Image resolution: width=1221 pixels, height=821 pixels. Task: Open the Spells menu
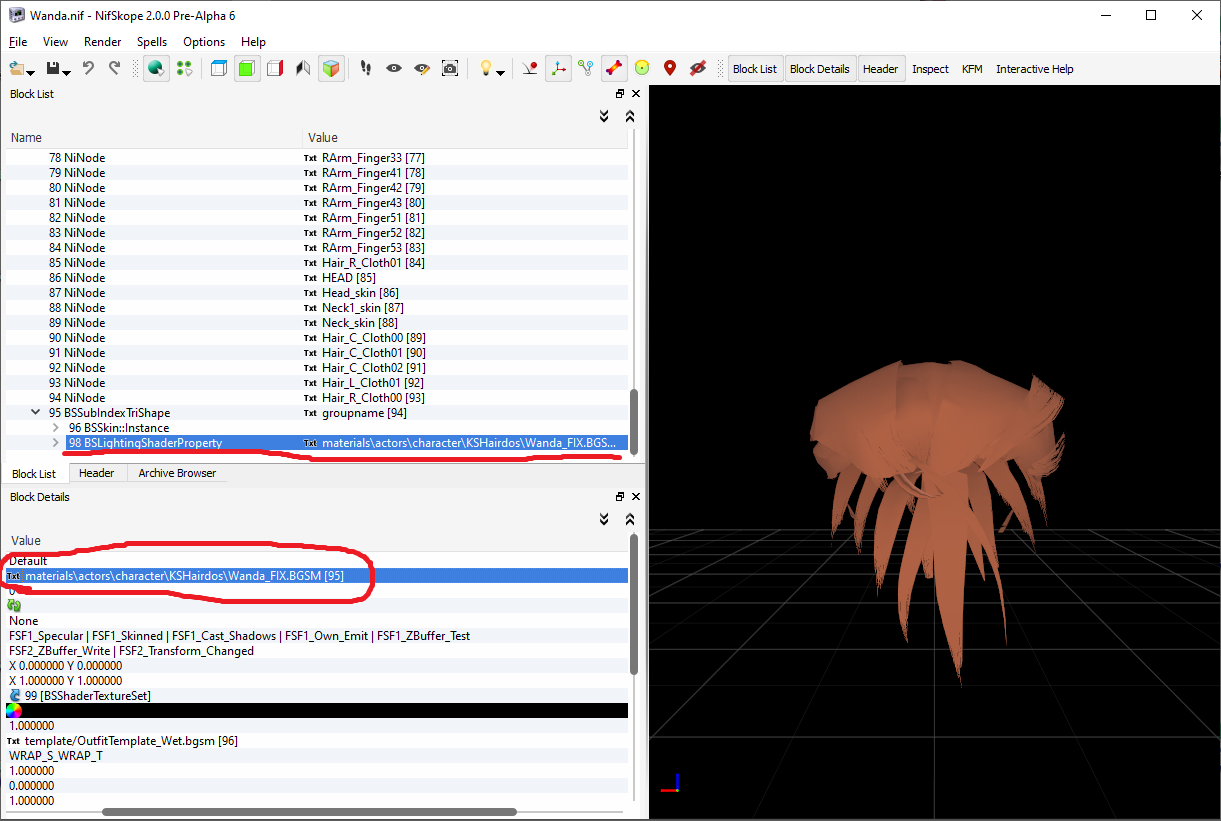[152, 42]
